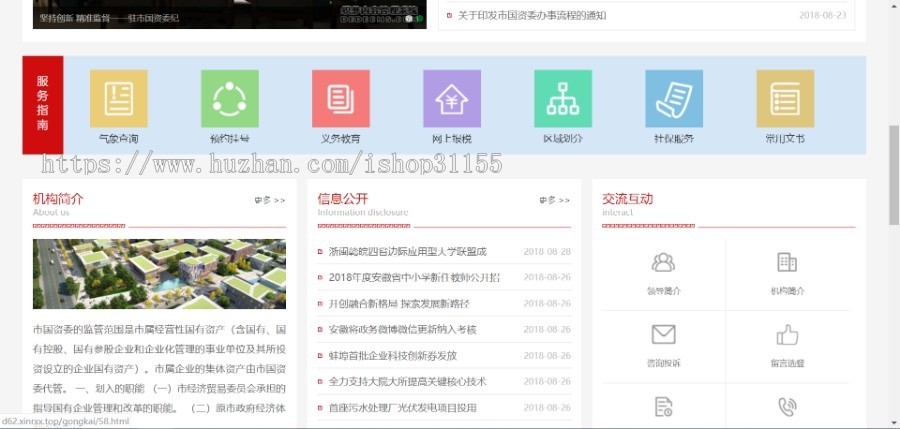900x429 pixels.
Task: Click the page vertical scrollbar thumb
Action: (894, 175)
